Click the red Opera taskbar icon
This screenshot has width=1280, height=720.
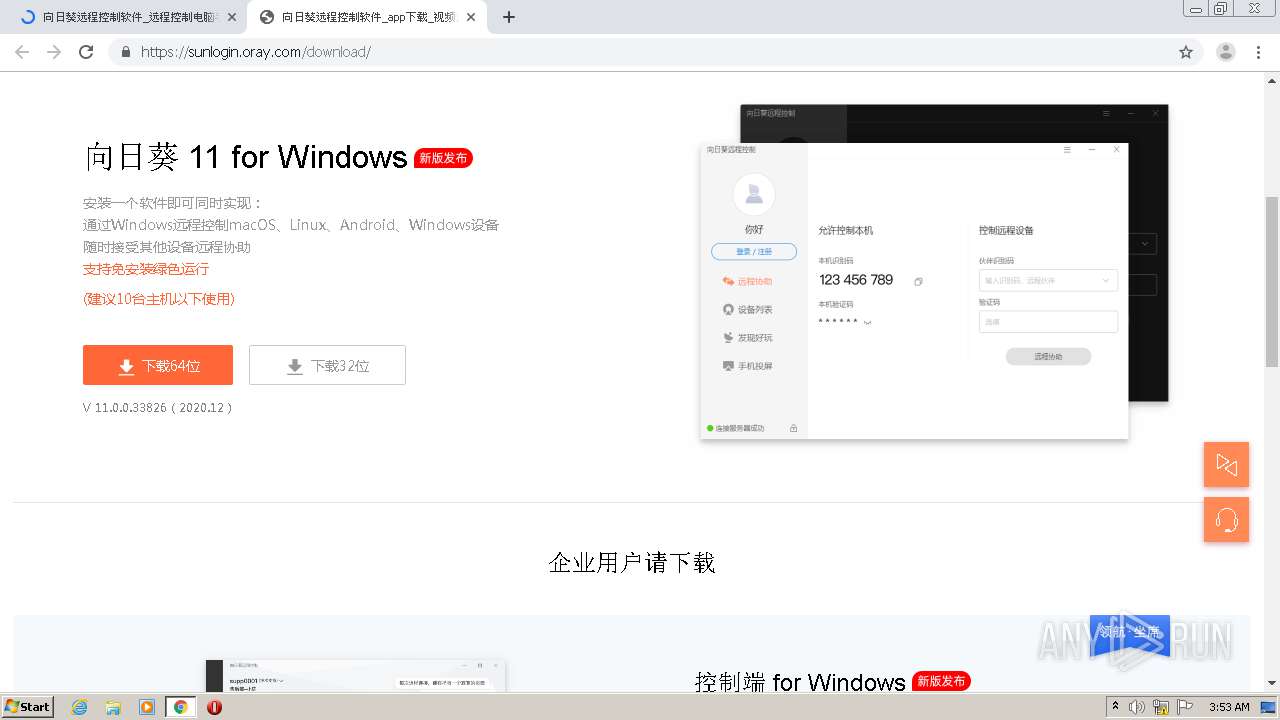tap(214, 707)
